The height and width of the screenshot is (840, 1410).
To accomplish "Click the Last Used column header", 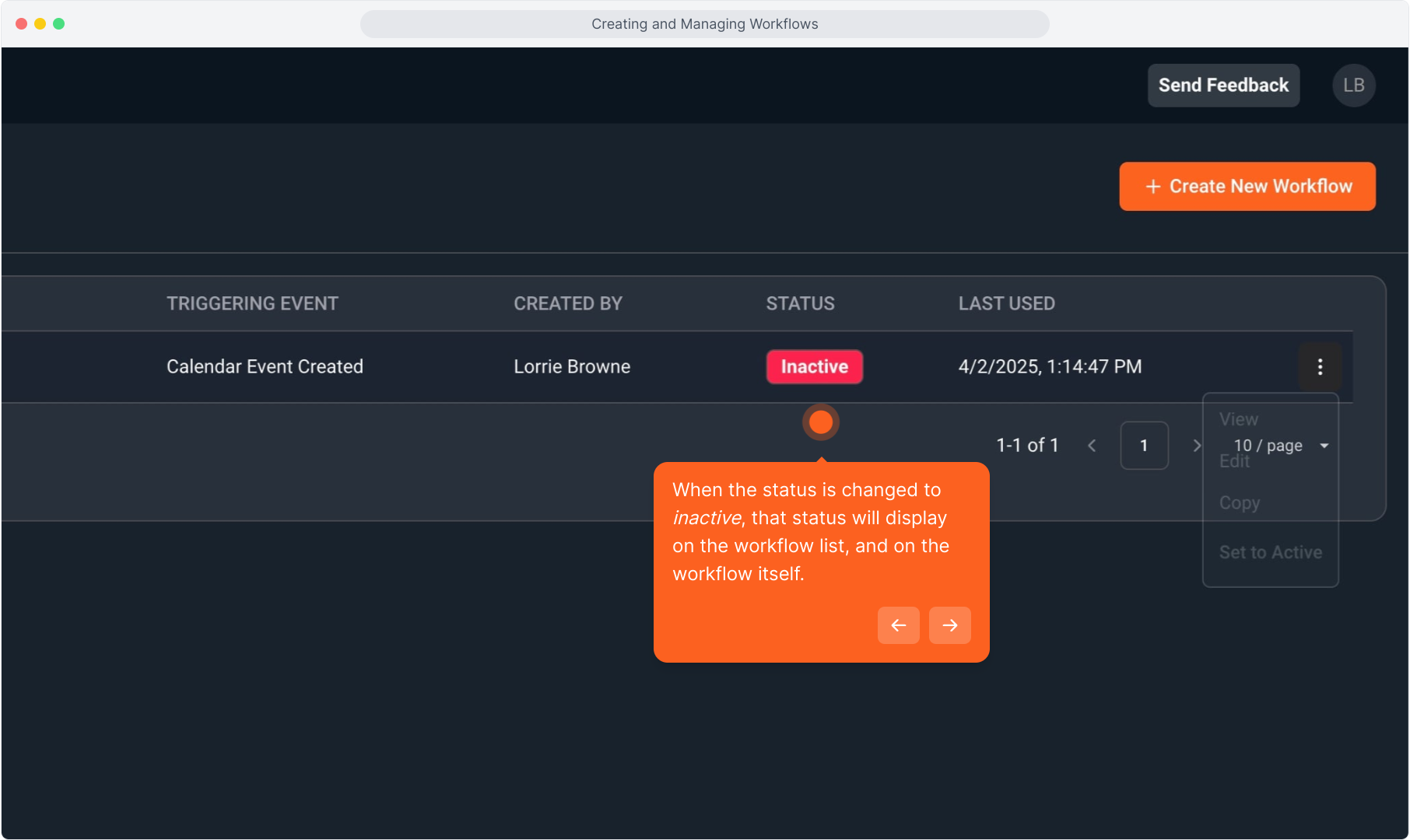I will pos(1006,303).
